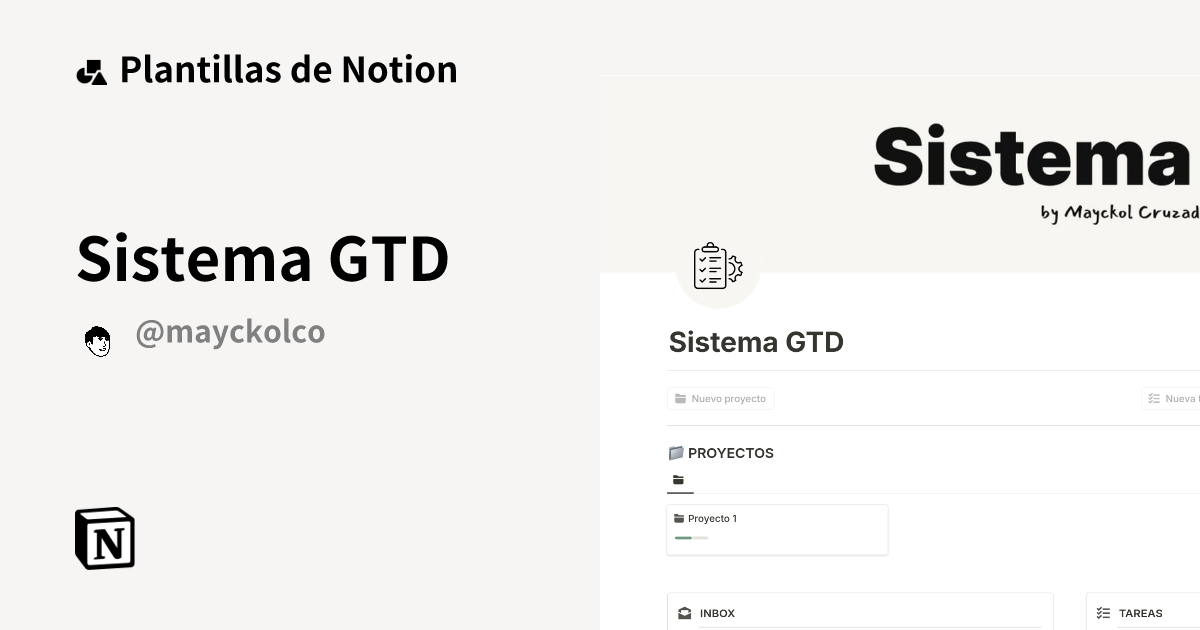This screenshot has width=1200, height=630.
Task: Select the INBOX section heading
Action: click(718, 613)
